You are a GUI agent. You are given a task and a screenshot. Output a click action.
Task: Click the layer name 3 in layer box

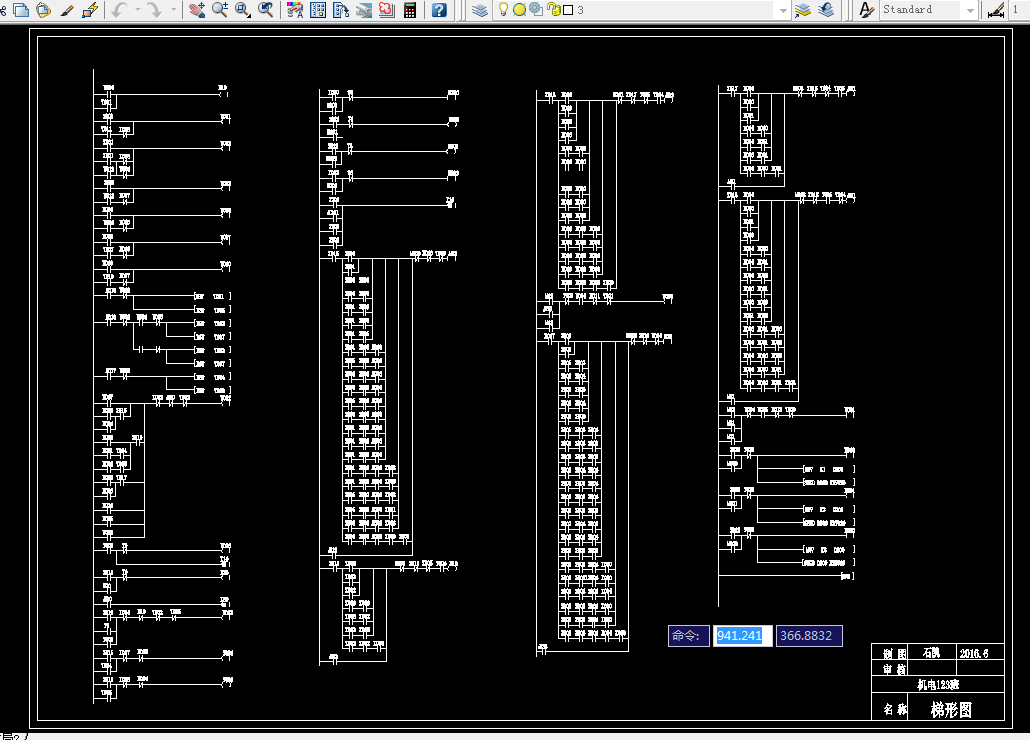(580, 10)
